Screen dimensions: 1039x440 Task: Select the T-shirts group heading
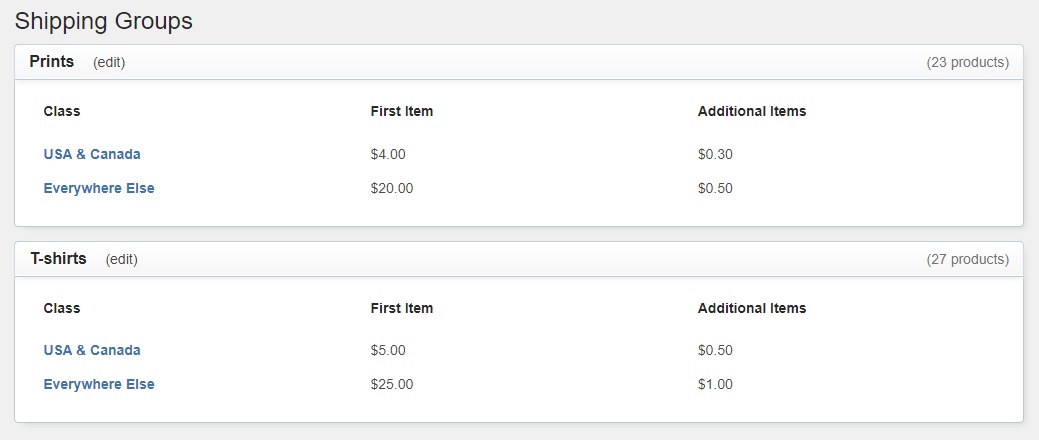click(58, 258)
